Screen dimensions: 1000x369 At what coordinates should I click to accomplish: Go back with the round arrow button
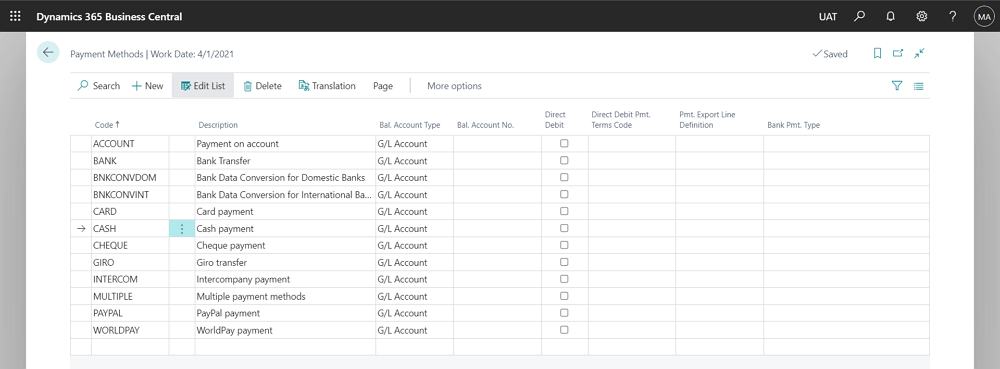pos(48,52)
